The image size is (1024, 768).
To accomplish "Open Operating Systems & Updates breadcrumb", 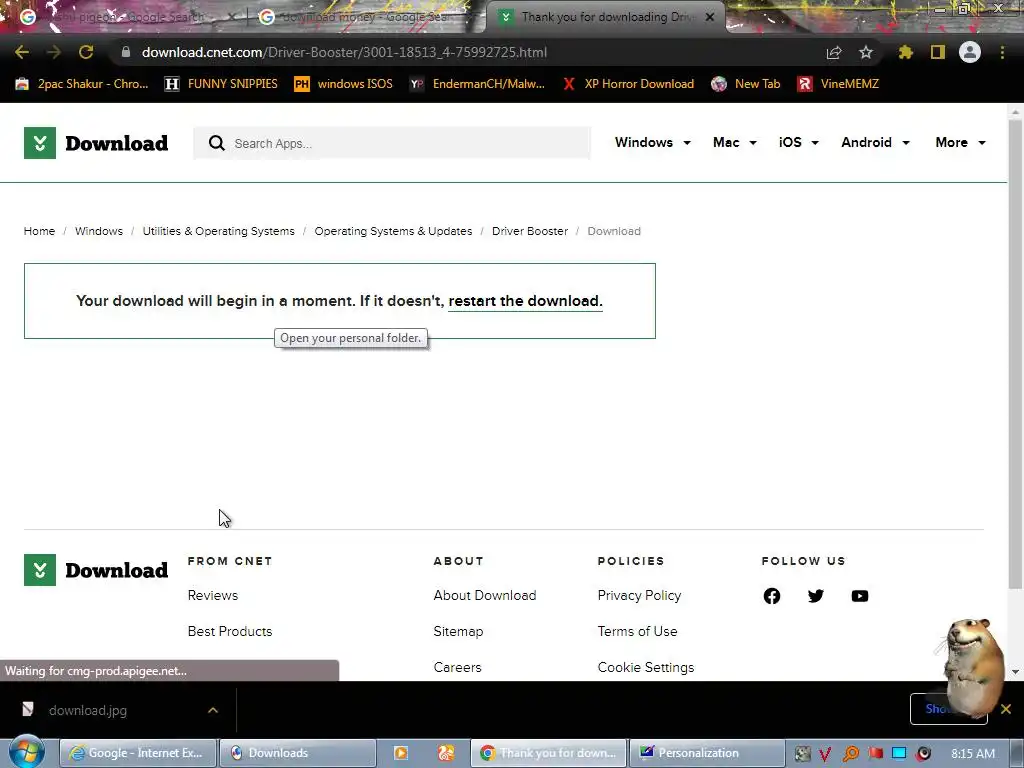I will click(393, 231).
